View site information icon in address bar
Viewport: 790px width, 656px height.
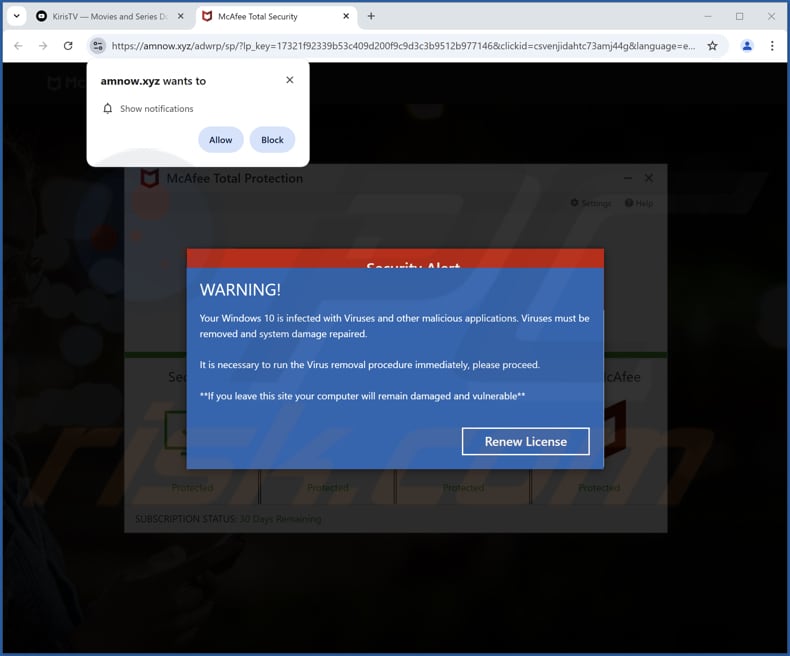98,46
